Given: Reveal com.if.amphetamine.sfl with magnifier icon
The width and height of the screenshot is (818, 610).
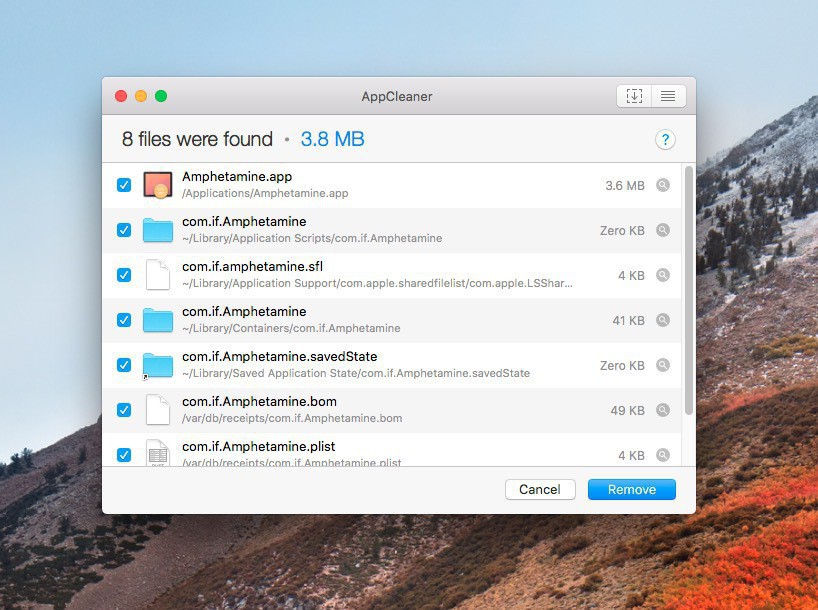Looking at the screenshot, I should tap(663, 275).
